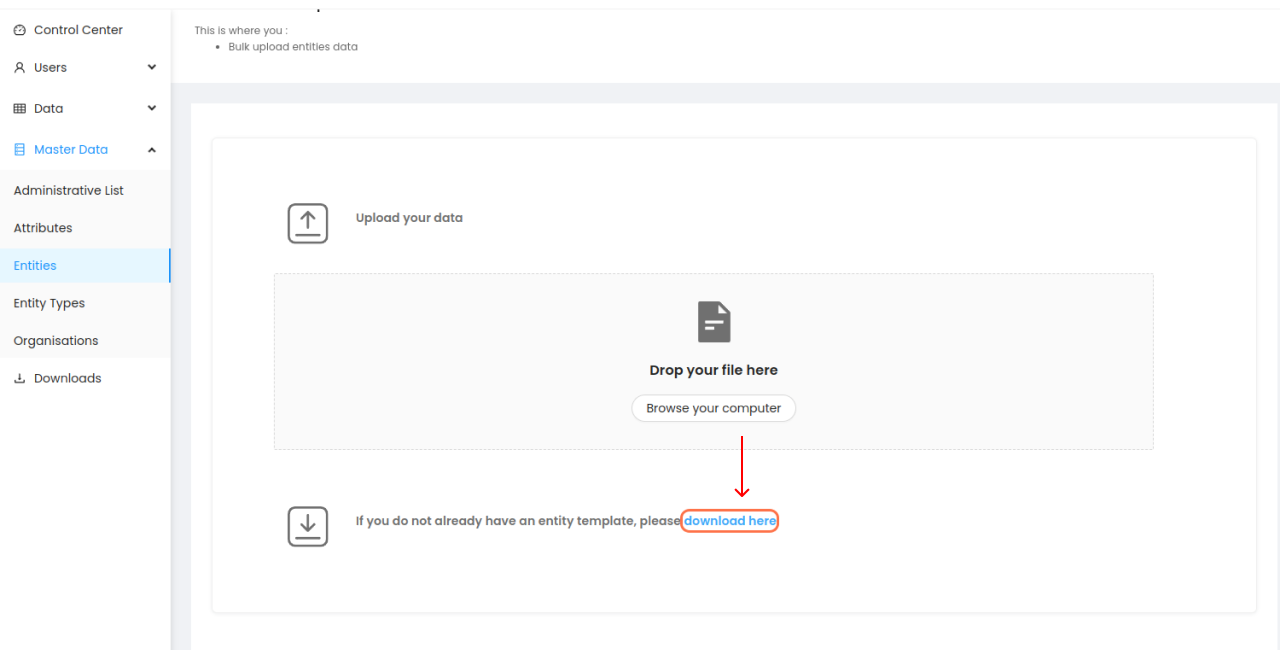Expand the Data menu chevron
This screenshot has width=1280, height=650.
(152, 108)
